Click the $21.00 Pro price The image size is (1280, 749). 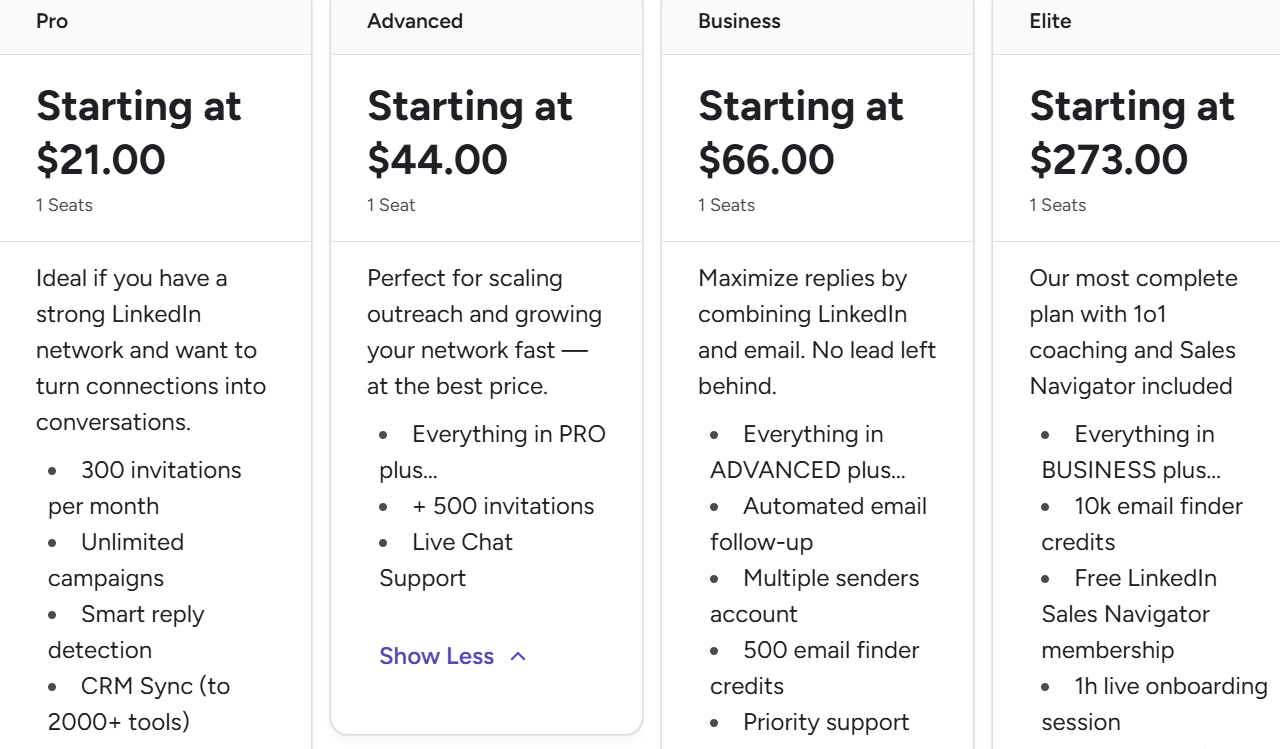coord(101,160)
